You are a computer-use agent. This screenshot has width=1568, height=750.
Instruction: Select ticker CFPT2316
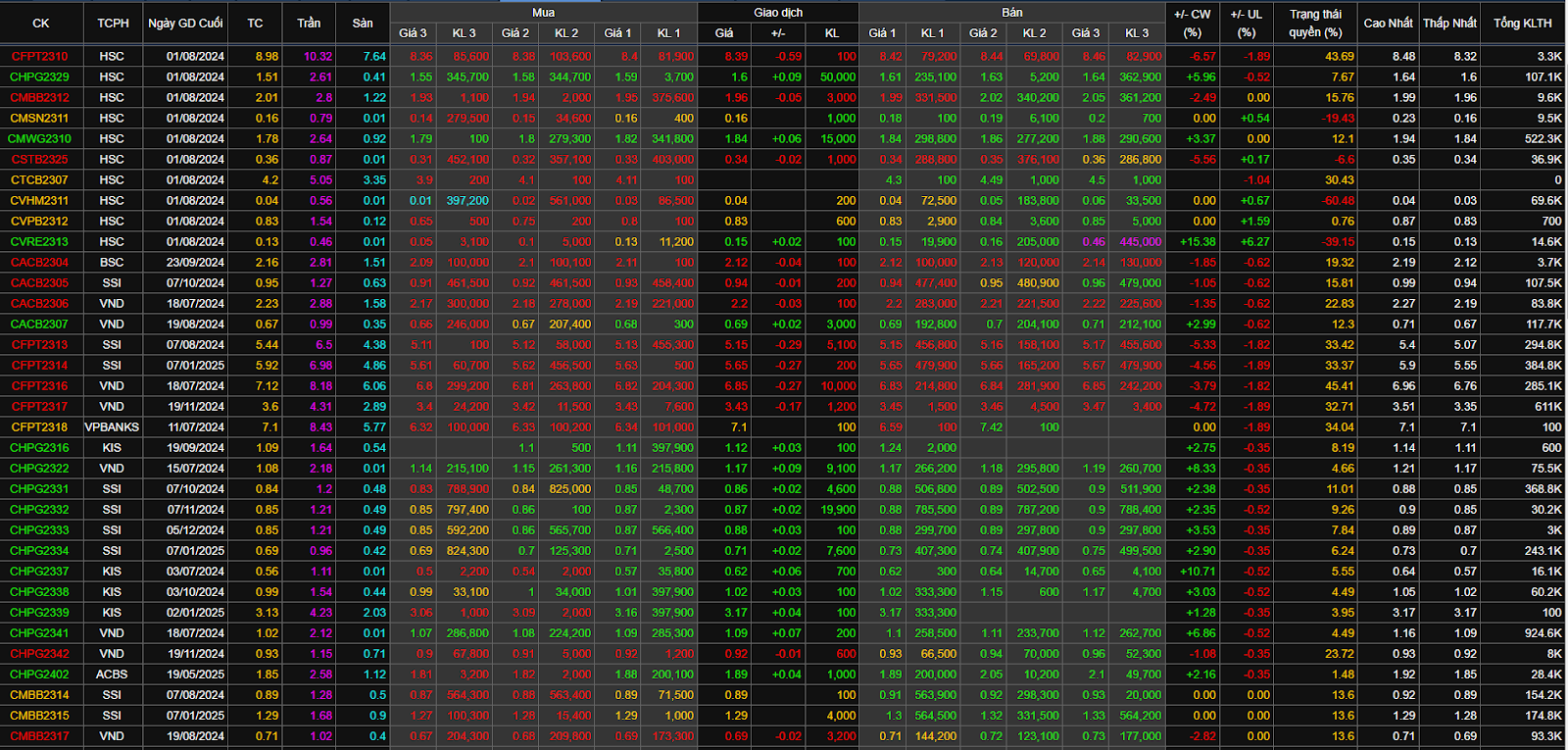(40, 386)
